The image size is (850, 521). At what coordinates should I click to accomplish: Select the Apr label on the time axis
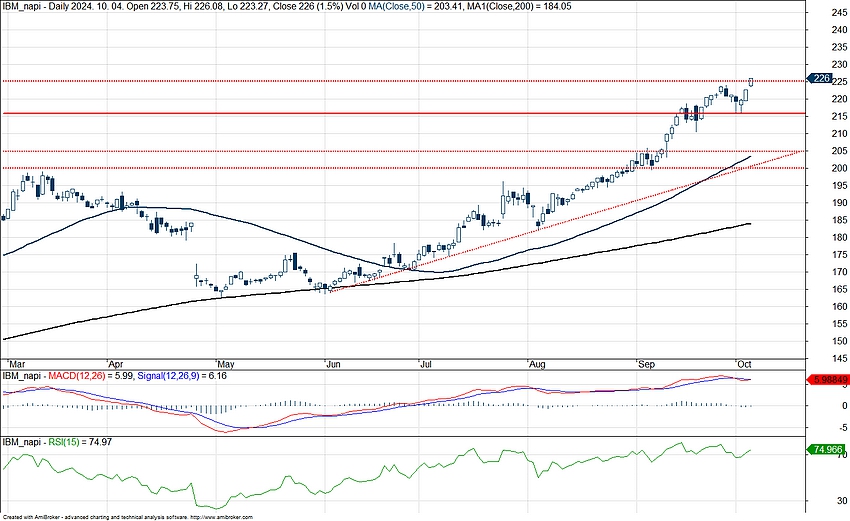(x=116, y=364)
